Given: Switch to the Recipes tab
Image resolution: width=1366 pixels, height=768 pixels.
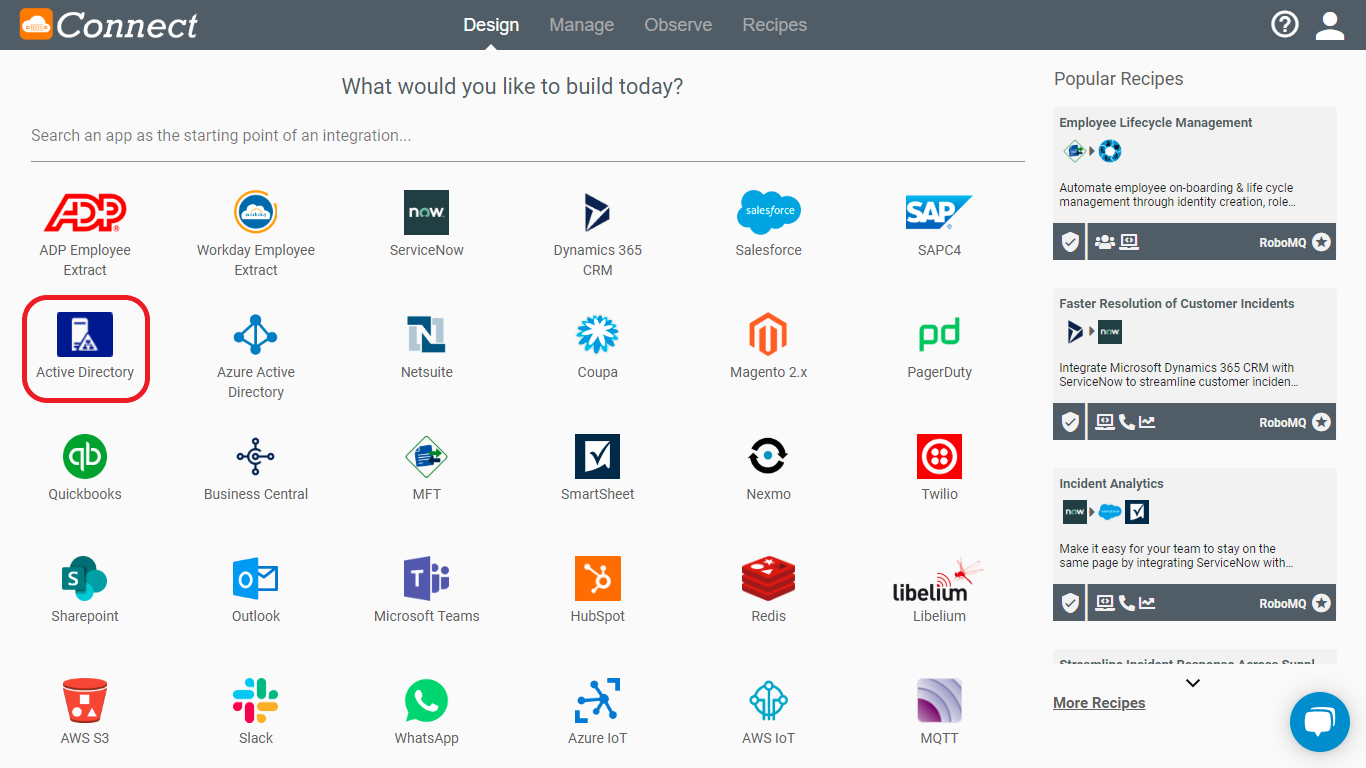Looking at the screenshot, I should 775,25.
